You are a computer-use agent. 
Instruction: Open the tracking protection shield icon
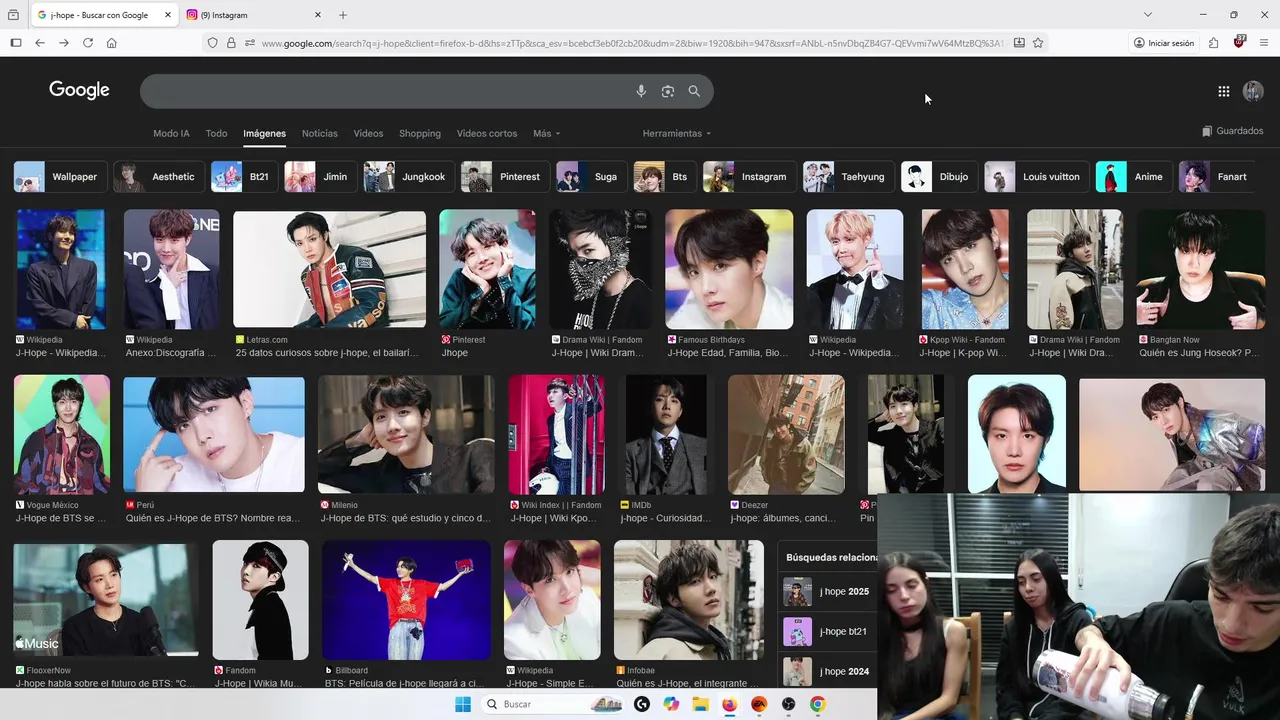click(213, 43)
